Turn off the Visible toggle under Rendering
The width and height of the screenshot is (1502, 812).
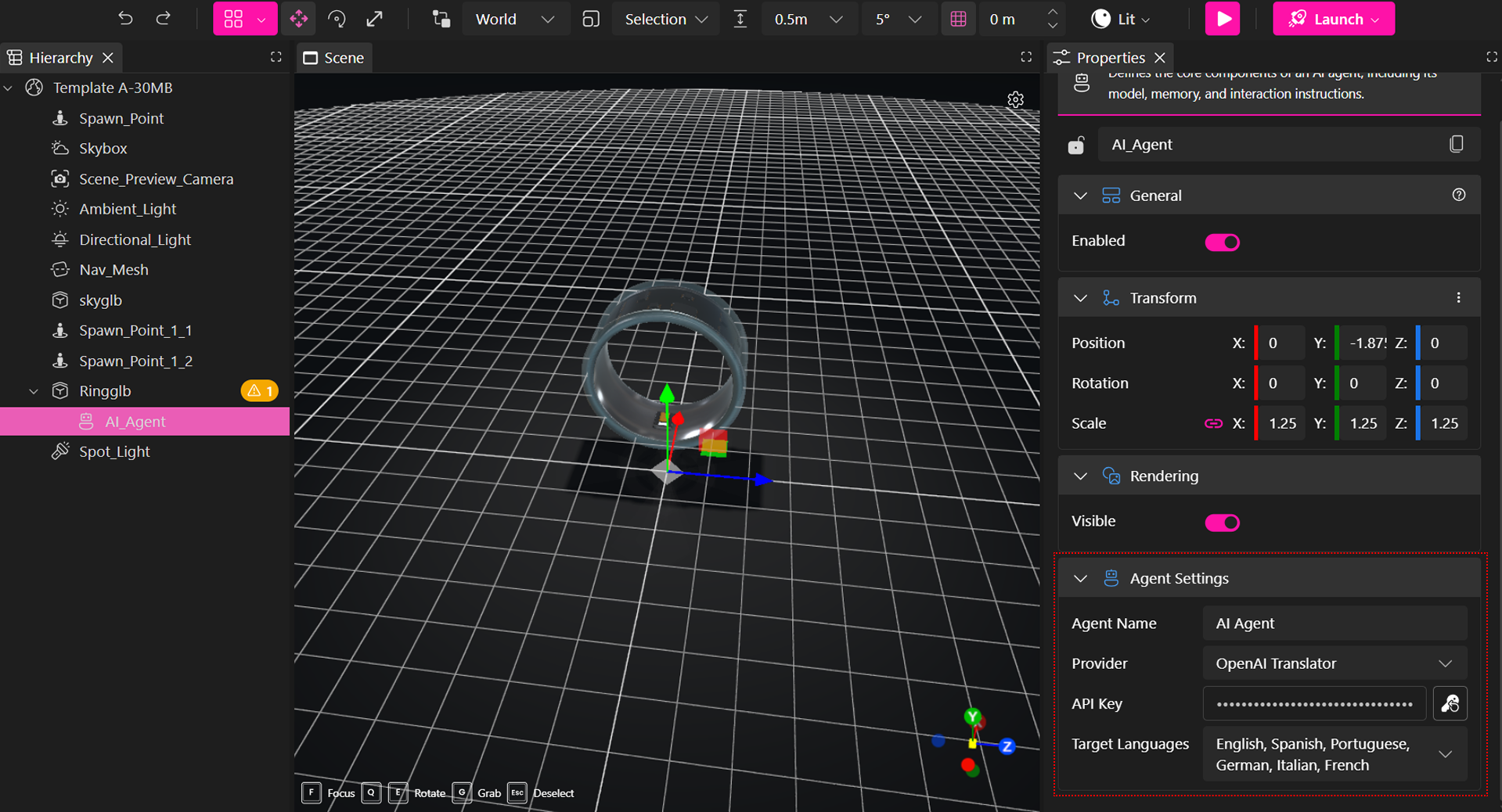(x=1222, y=523)
